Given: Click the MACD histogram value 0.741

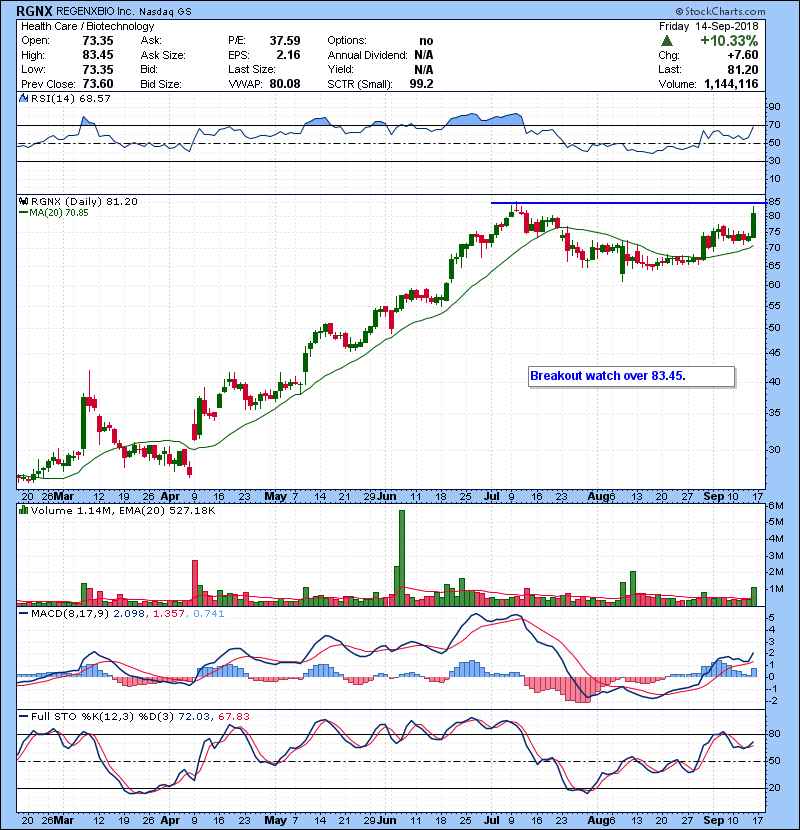Looking at the screenshot, I should click(x=209, y=614).
